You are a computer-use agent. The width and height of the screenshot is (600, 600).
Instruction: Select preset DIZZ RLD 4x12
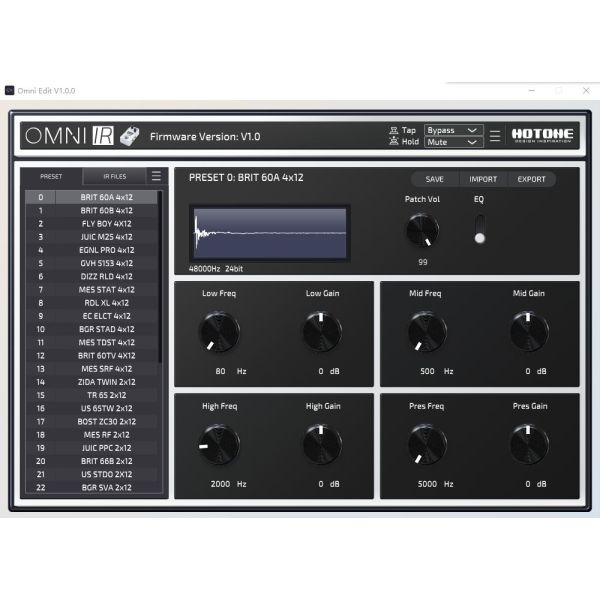pyautogui.click(x=92, y=276)
